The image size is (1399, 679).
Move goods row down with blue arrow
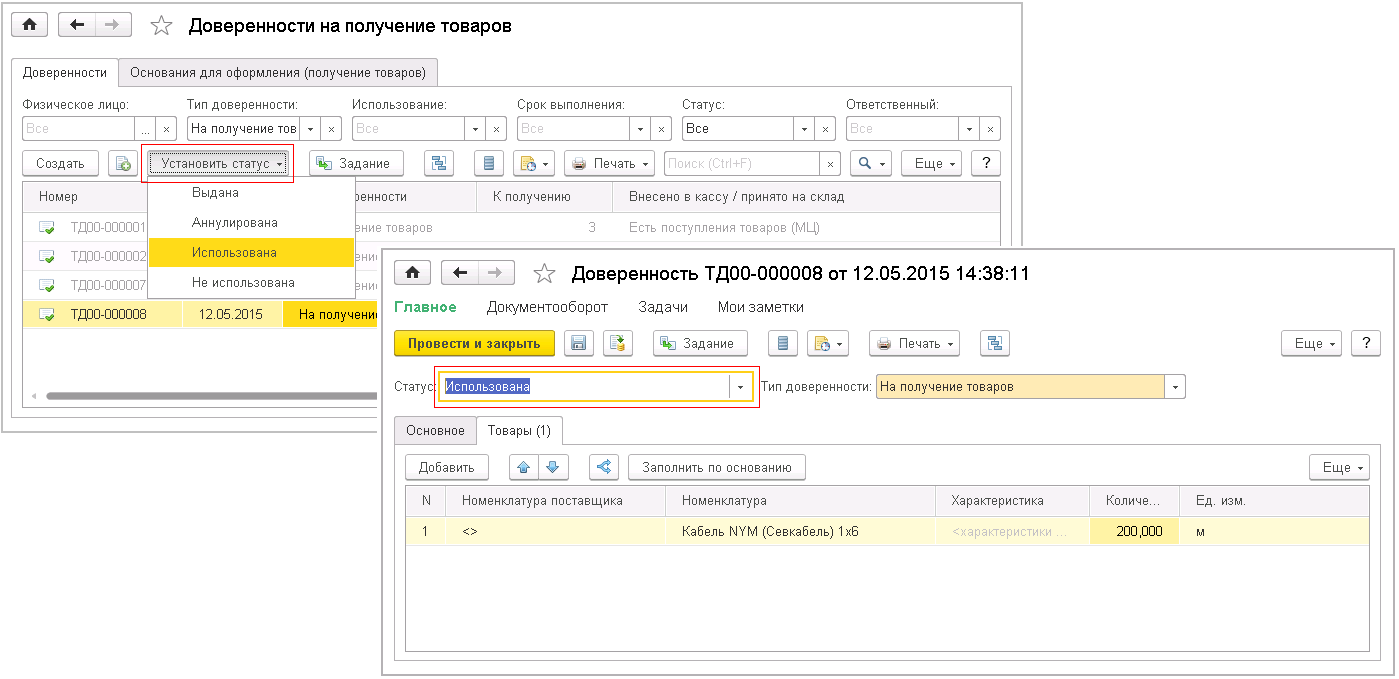(553, 467)
